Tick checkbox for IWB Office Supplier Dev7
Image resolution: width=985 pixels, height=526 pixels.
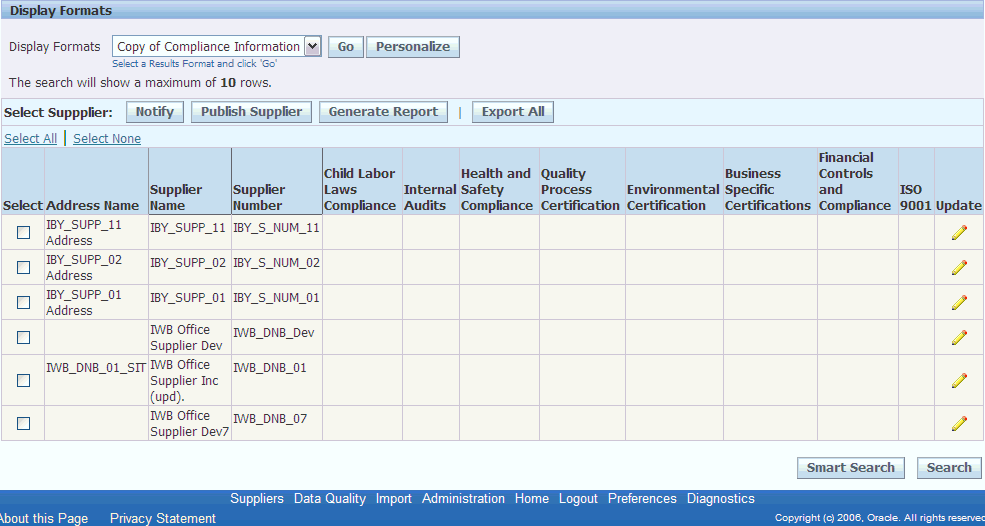tap(23, 424)
